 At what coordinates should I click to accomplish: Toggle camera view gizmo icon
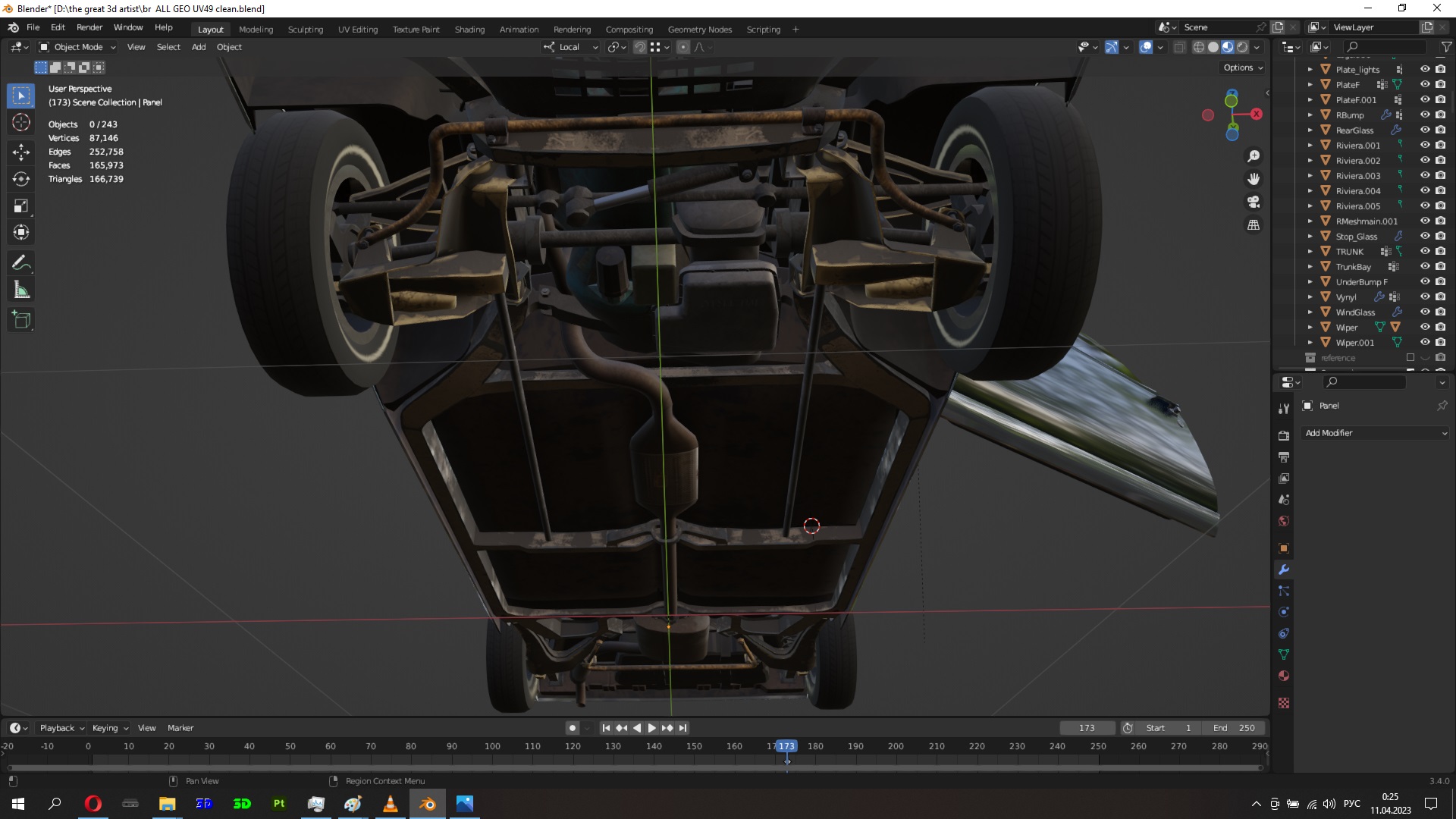pyautogui.click(x=1254, y=202)
